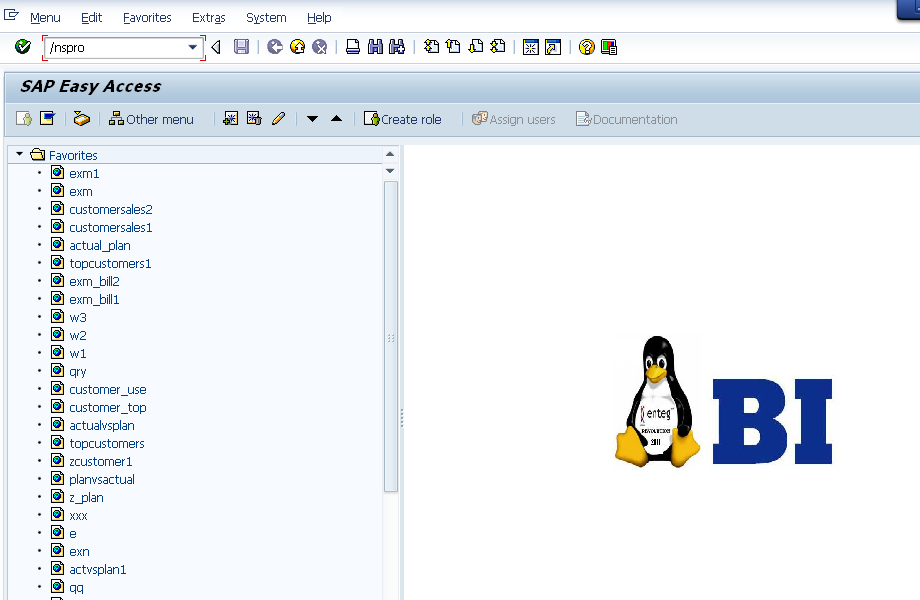920x600 pixels.
Task: Select the z_plan entry
Action: (86, 498)
